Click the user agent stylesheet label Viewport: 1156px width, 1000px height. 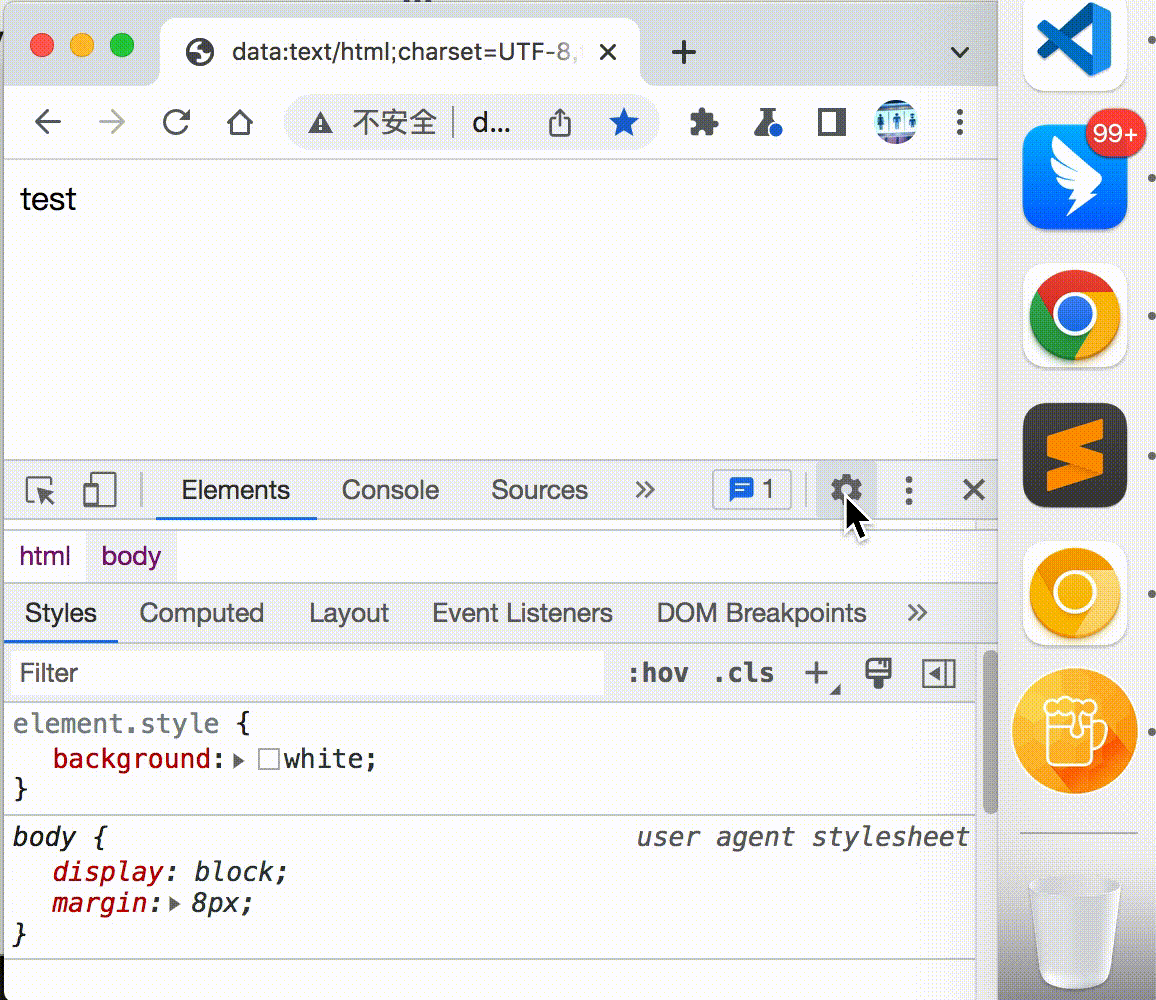(803, 837)
